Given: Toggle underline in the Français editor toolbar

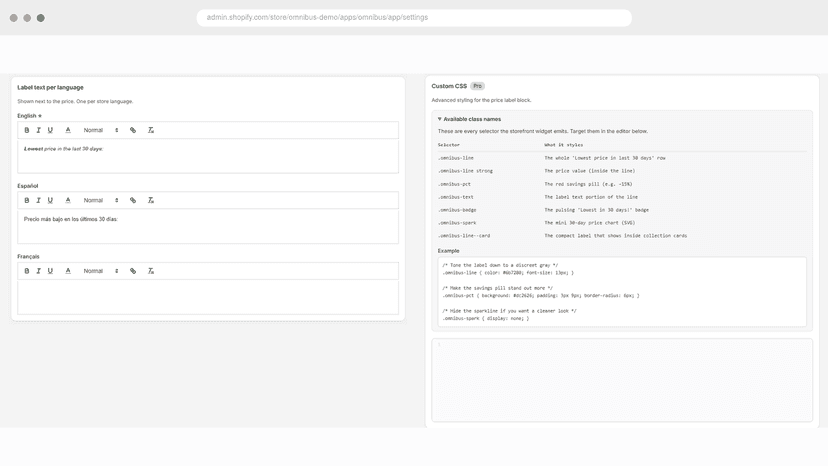Looking at the screenshot, I should tap(50, 271).
